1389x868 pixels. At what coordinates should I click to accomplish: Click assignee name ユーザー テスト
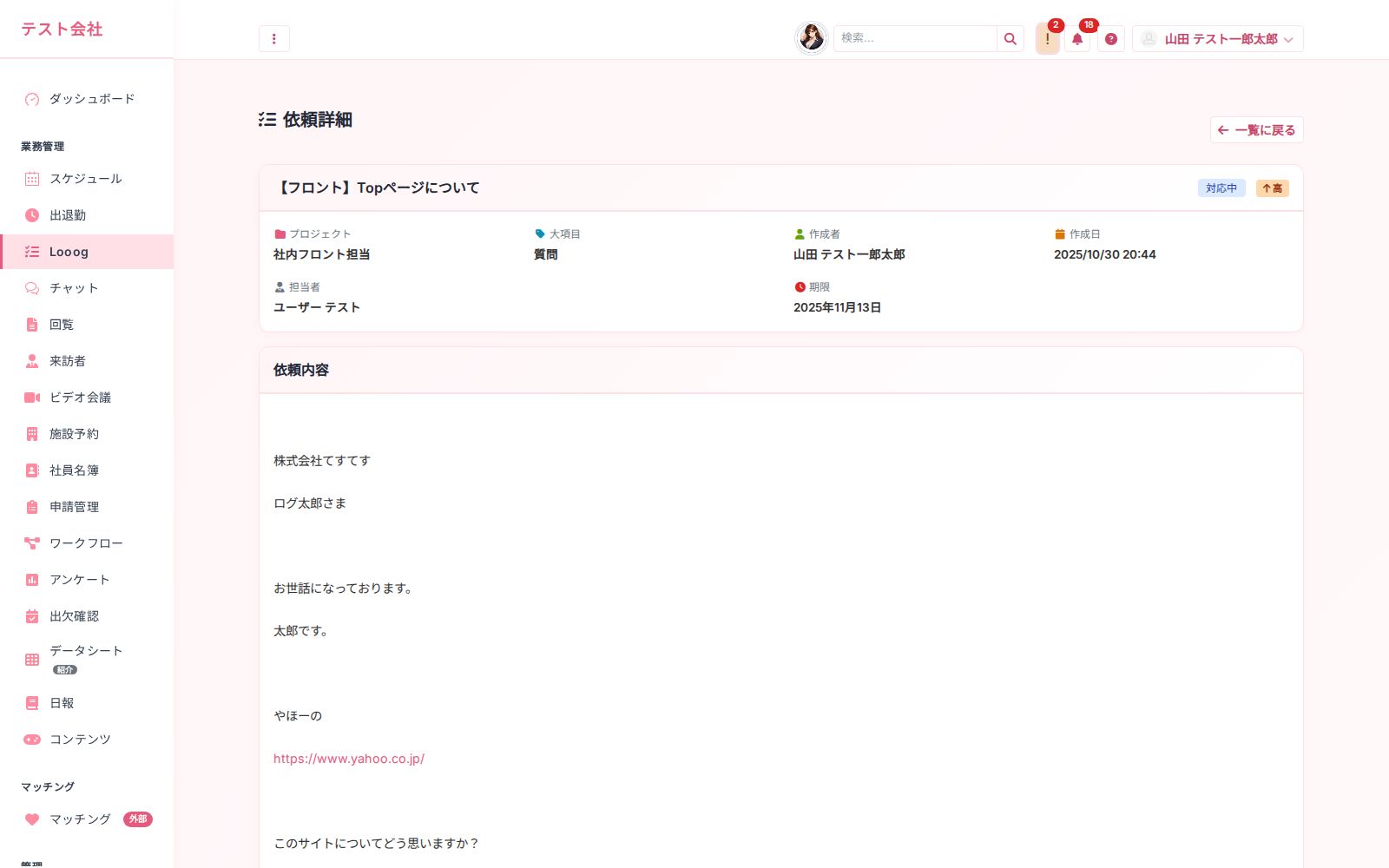[317, 307]
